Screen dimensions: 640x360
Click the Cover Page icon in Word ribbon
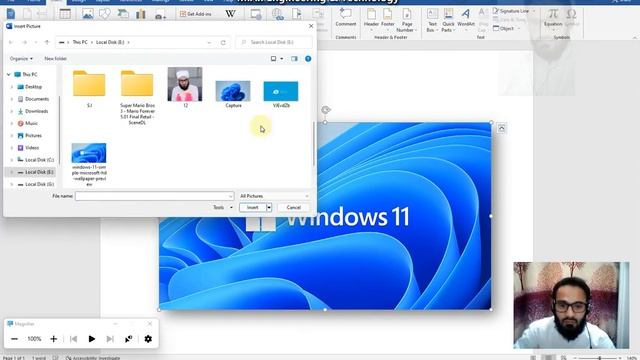click(11, 14)
